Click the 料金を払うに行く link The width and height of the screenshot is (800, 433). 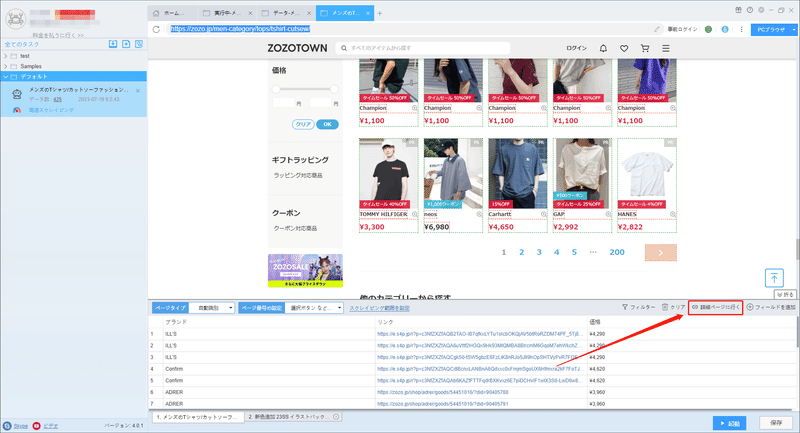pyautogui.click(x=58, y=36)
